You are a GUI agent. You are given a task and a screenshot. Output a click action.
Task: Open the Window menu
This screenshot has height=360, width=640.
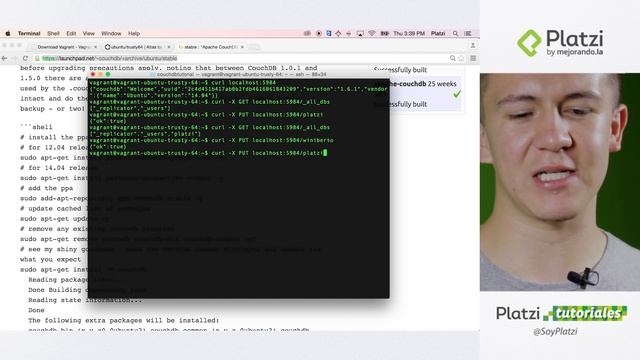(x=111, y=33)
